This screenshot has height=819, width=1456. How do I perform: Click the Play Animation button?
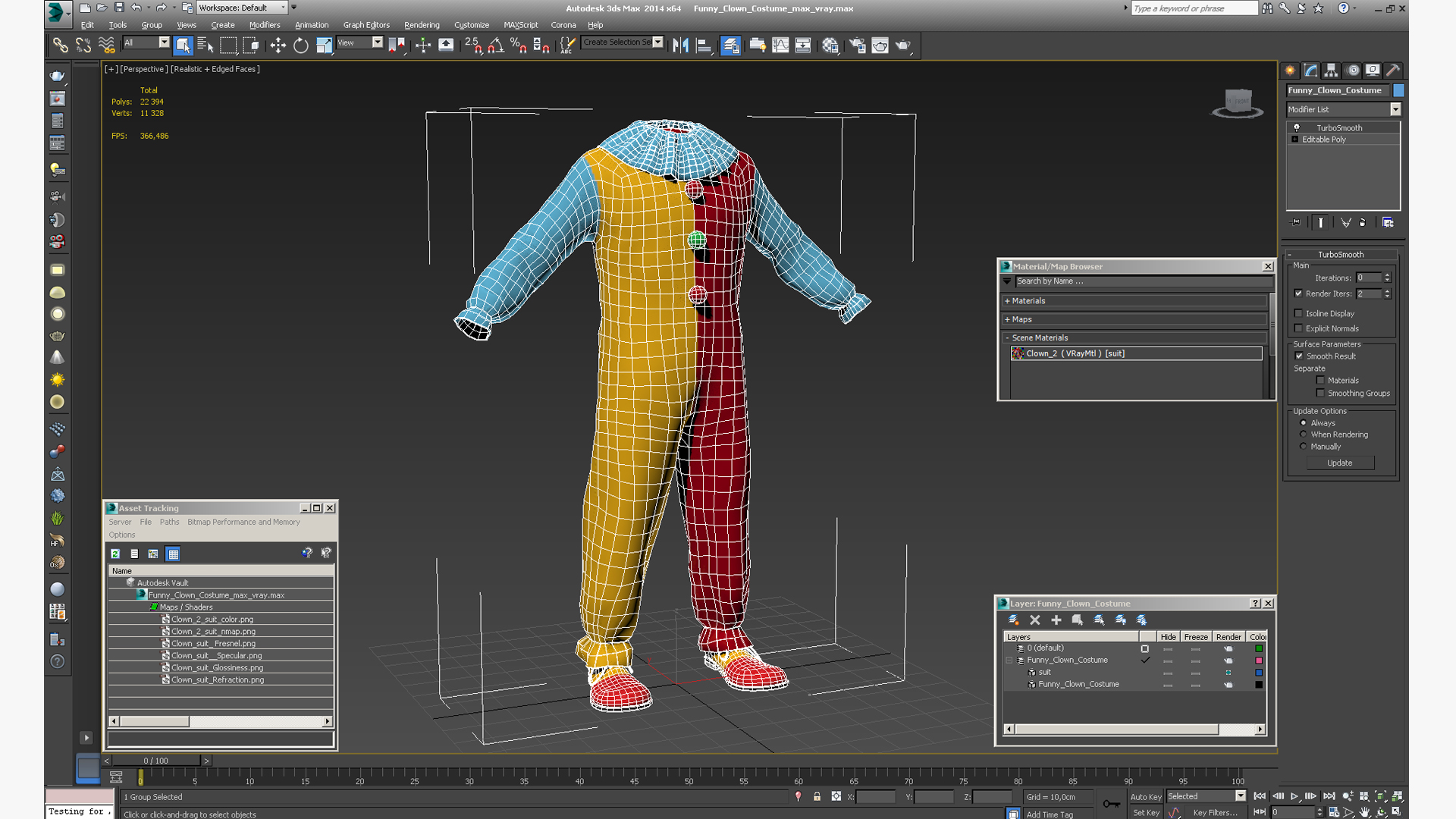1294,796
